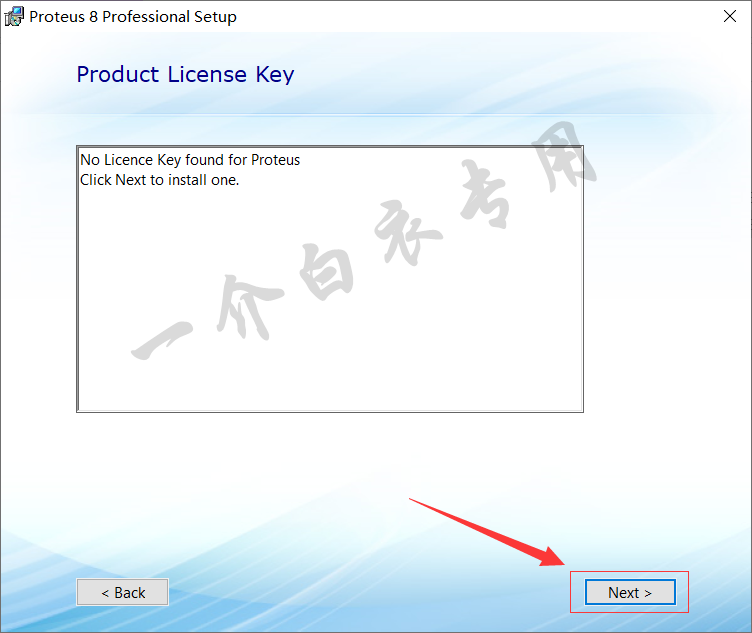Click the '衣' watermark character
This screenshot has width=752, height=633.
pyautogui.click(x=407, y=232)
